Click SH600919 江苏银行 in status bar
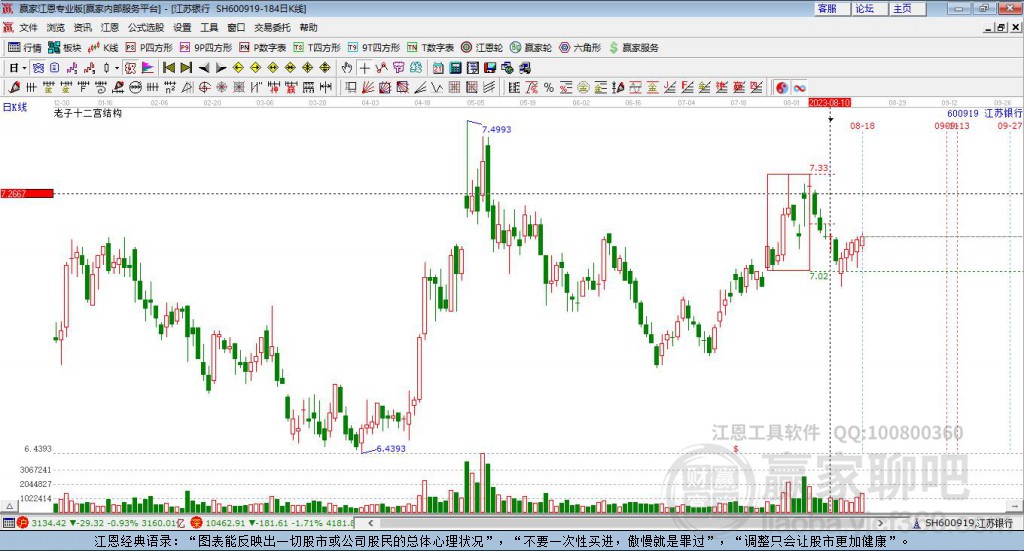 [968, 523]
